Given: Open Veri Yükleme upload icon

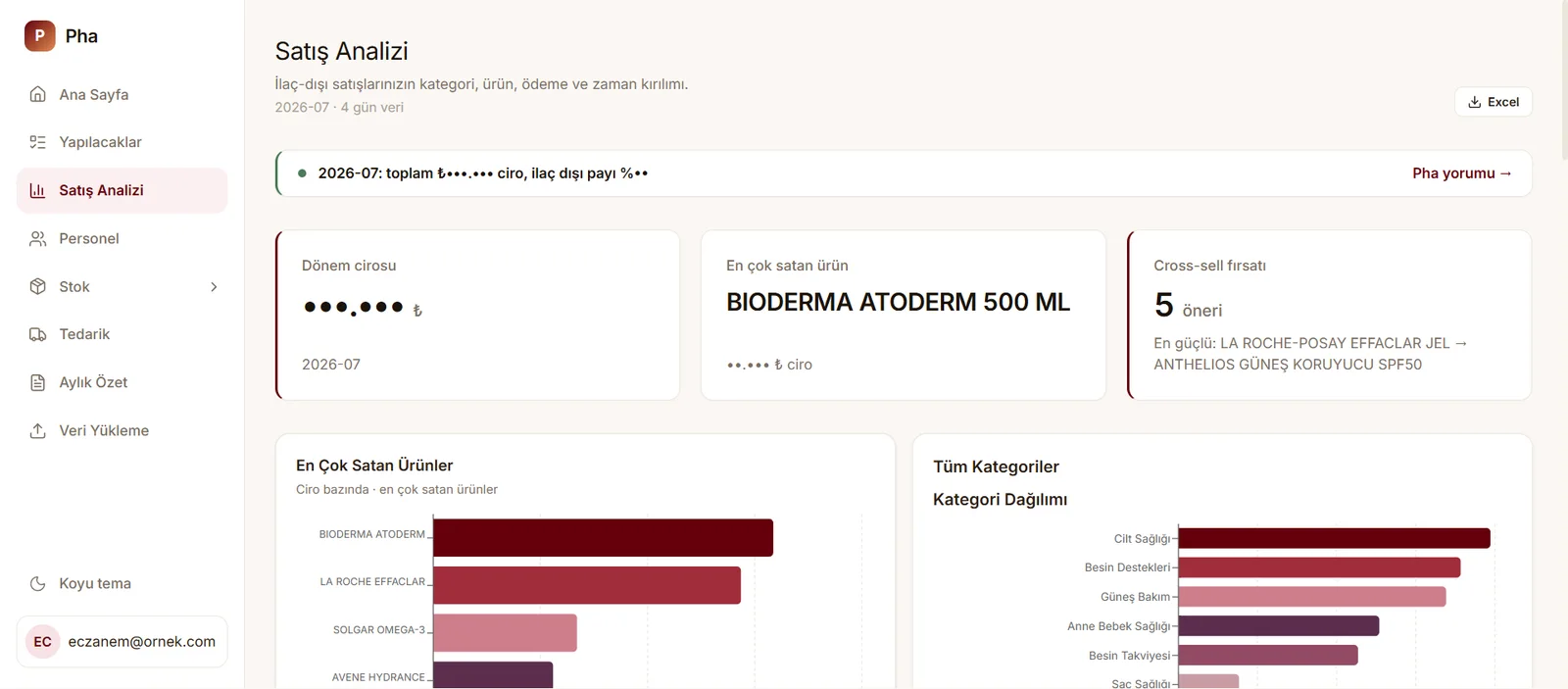Looking at the screenshot, I should pos(38,430).
